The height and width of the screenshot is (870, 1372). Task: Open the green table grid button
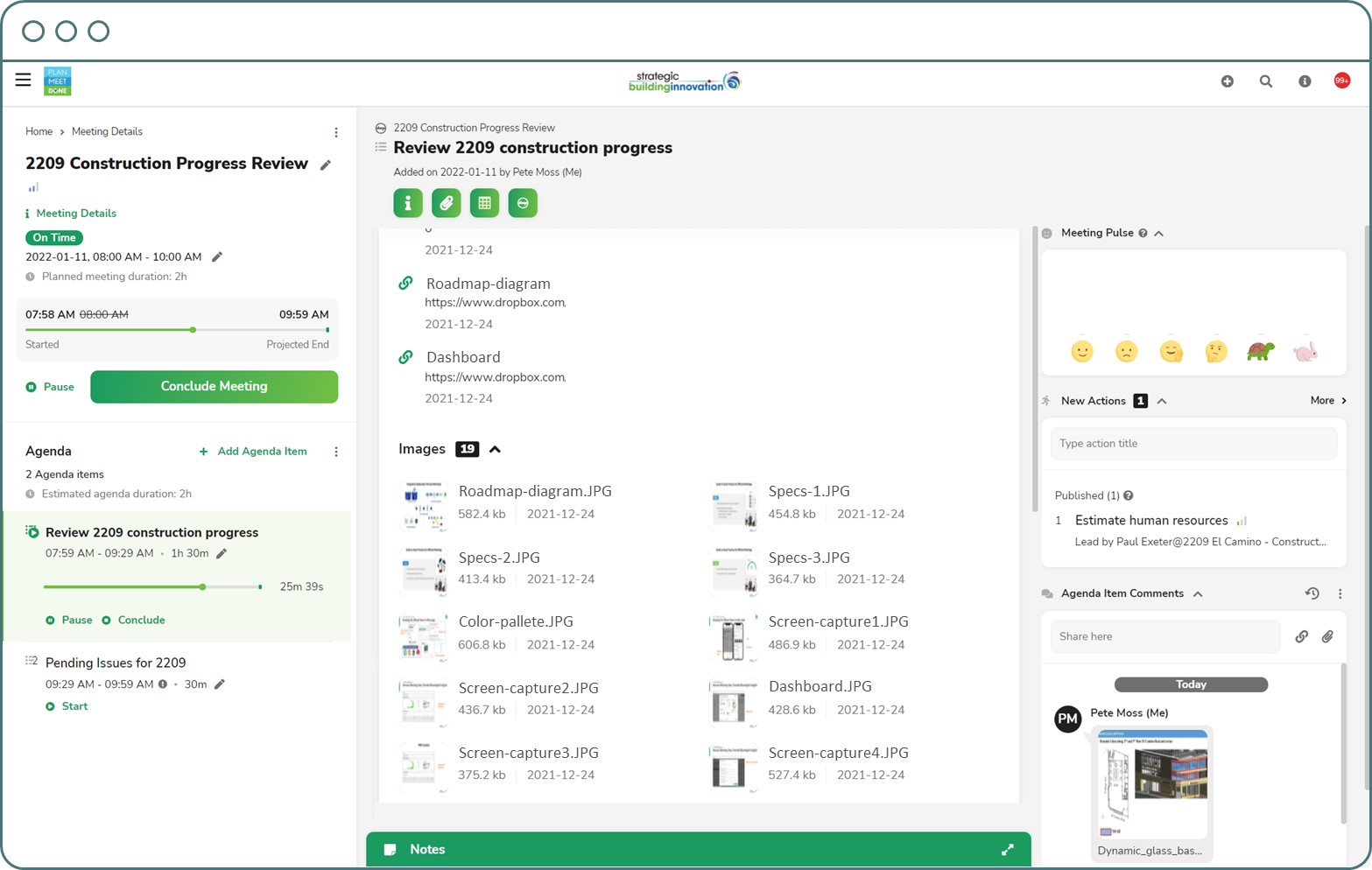484,203
